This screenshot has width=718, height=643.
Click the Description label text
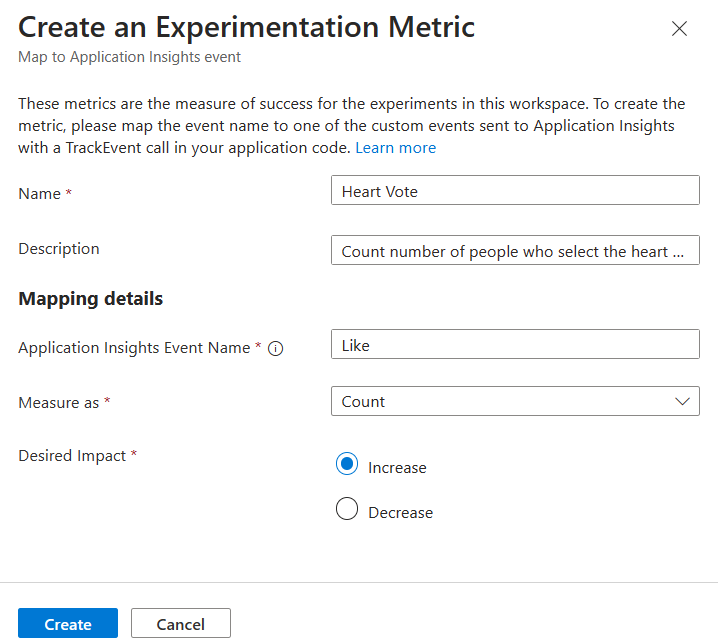tap(59, 249)
